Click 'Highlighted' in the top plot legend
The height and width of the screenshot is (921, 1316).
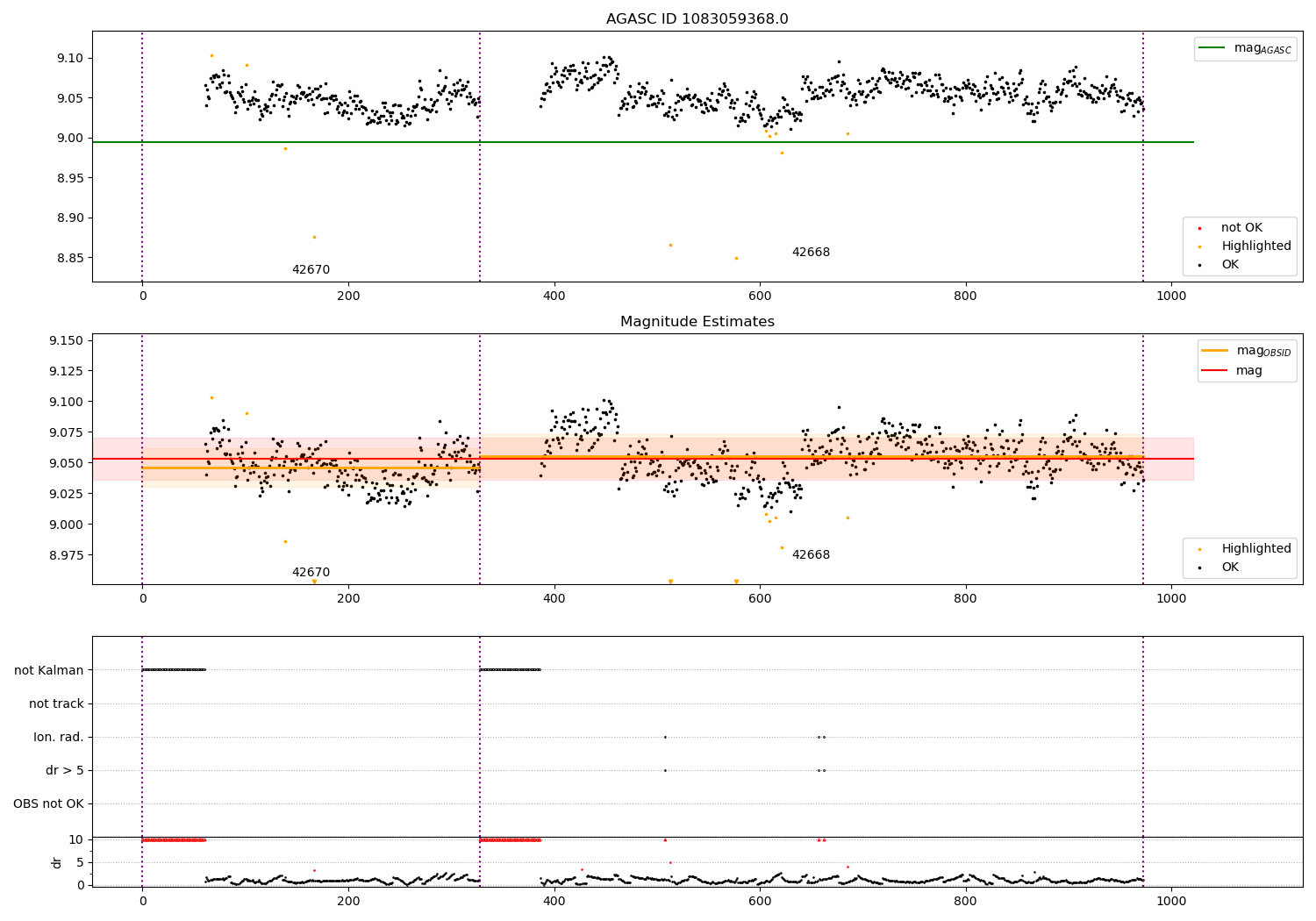(x=1256, y=246)
